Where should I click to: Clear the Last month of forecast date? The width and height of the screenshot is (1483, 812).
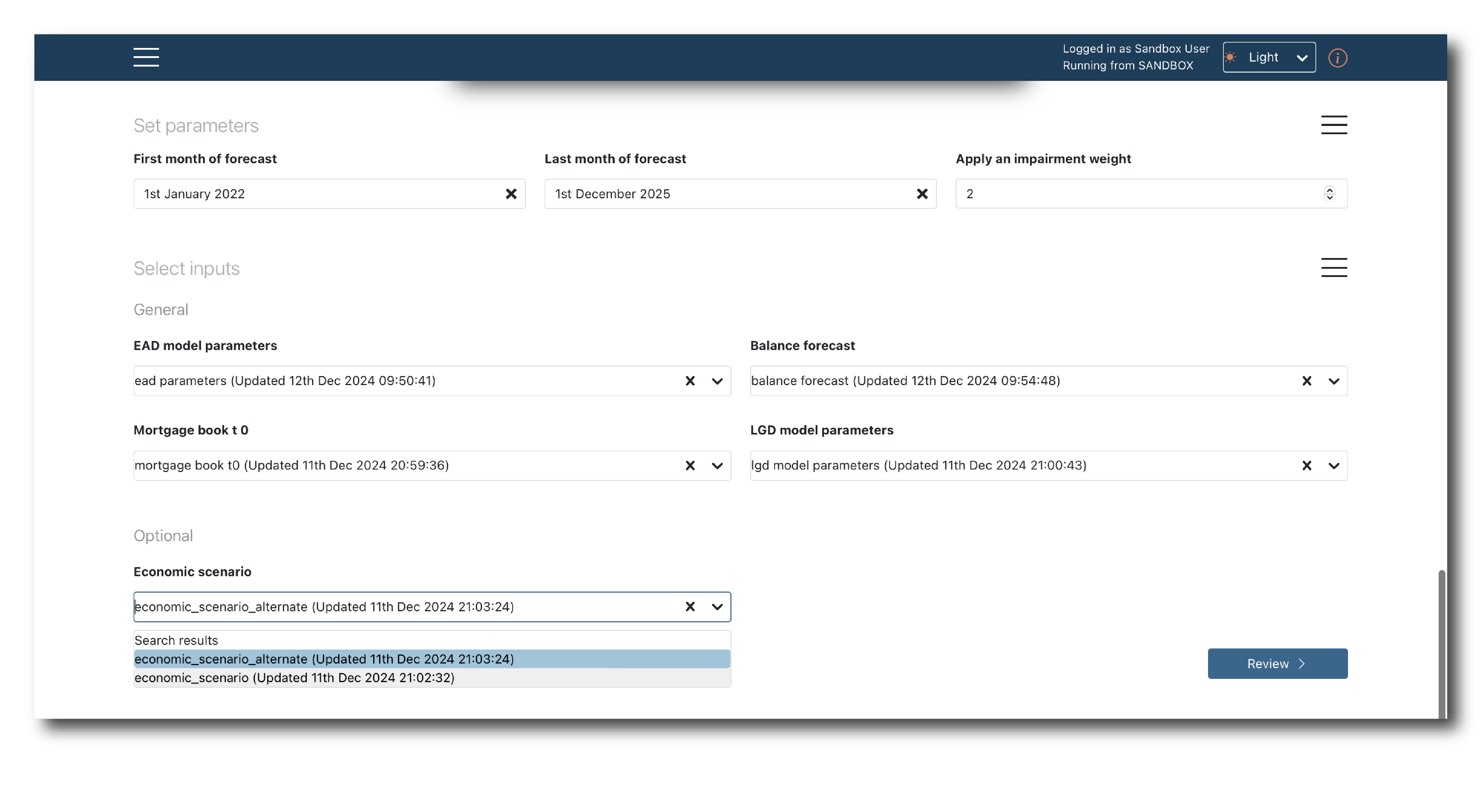point(922,194)
